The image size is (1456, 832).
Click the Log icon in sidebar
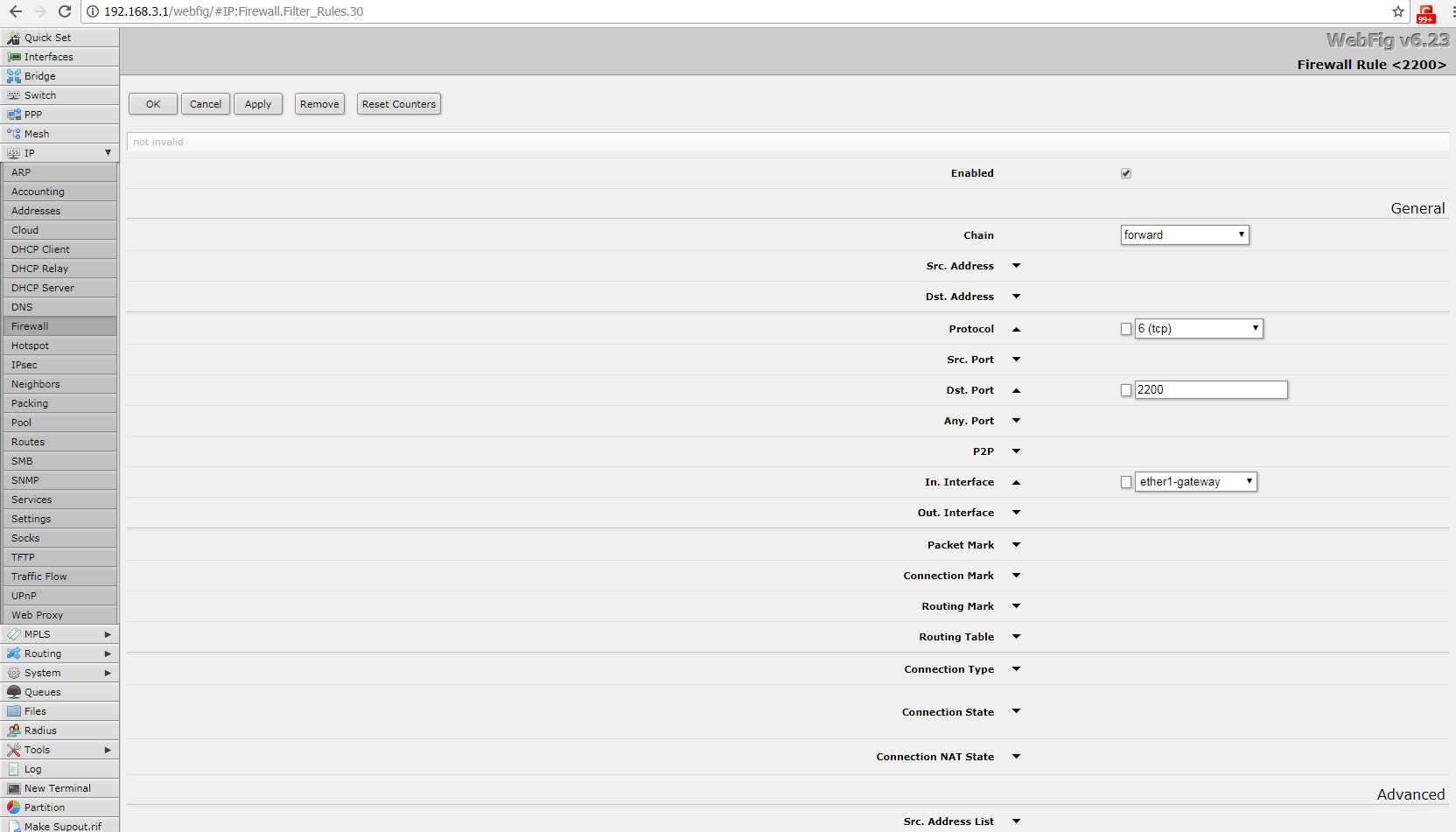(x=13, y=769)
